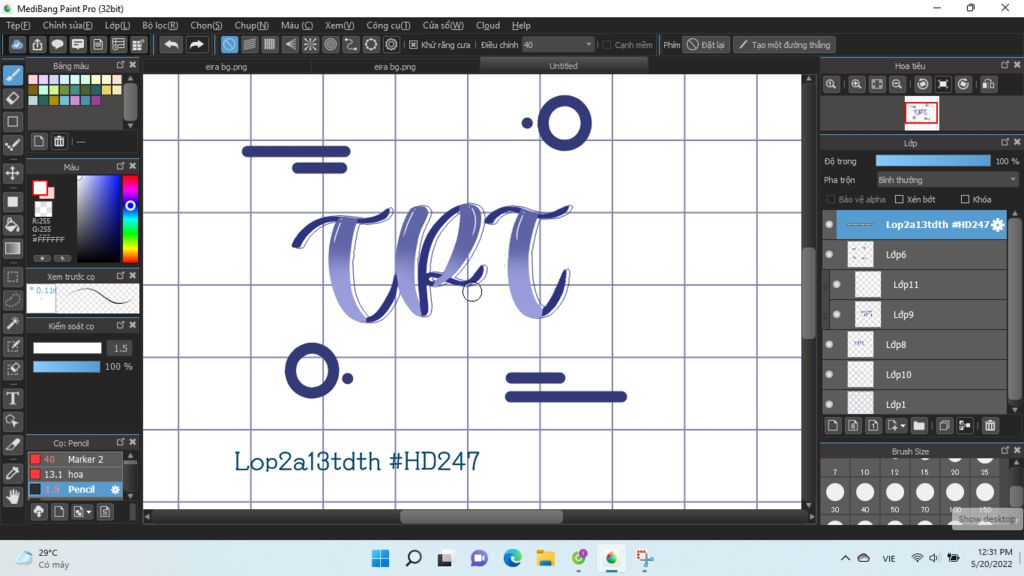Open the add-layer type dropdown arrow

click(903, 426)
